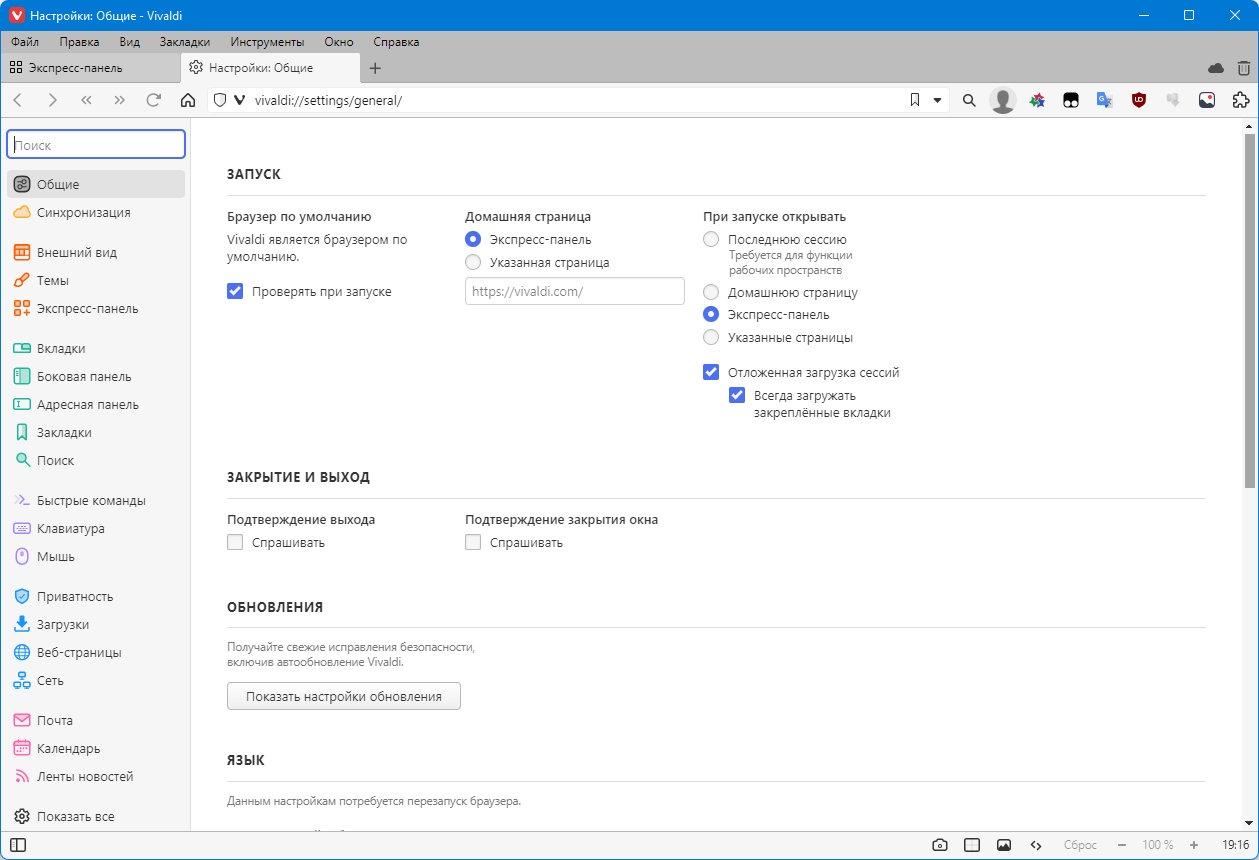The height and width of the screenshot is (860, 1259).
Task: Select Указанная страница radio button
Action: point(473,262)
